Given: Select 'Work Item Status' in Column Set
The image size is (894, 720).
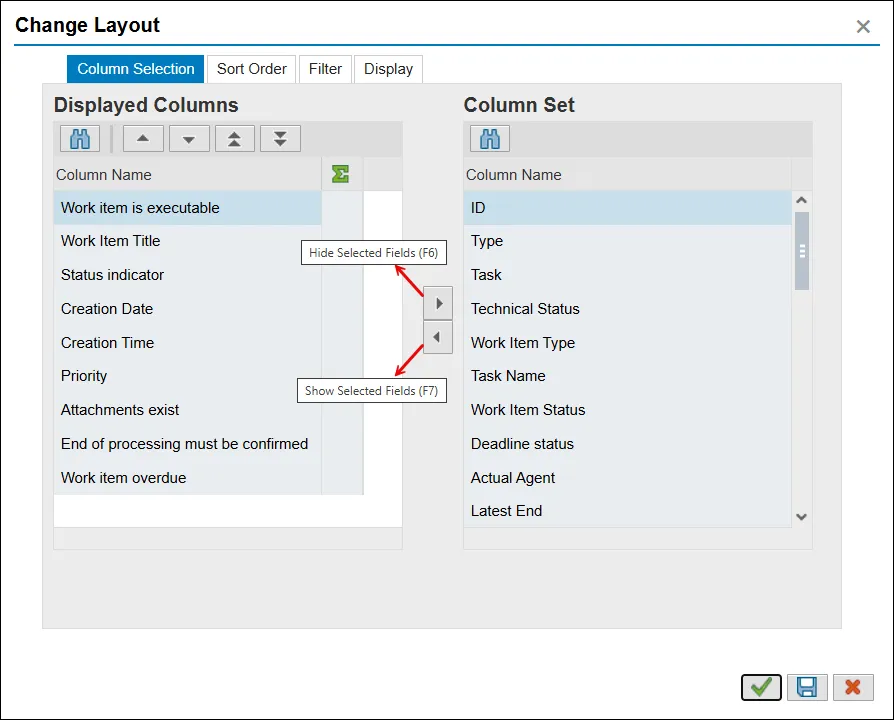Looking at the screenshot, I should click(627, 410).
